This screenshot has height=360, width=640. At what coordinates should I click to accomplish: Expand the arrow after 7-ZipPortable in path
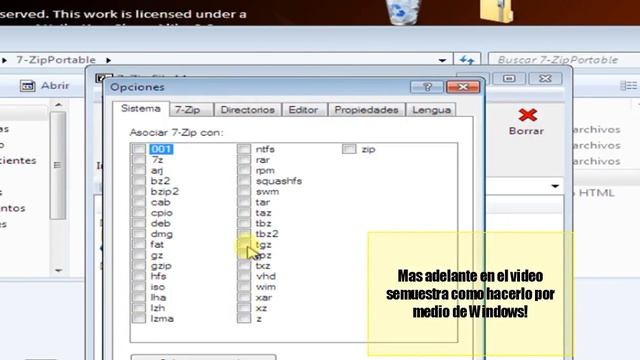[x=108, y=60]
